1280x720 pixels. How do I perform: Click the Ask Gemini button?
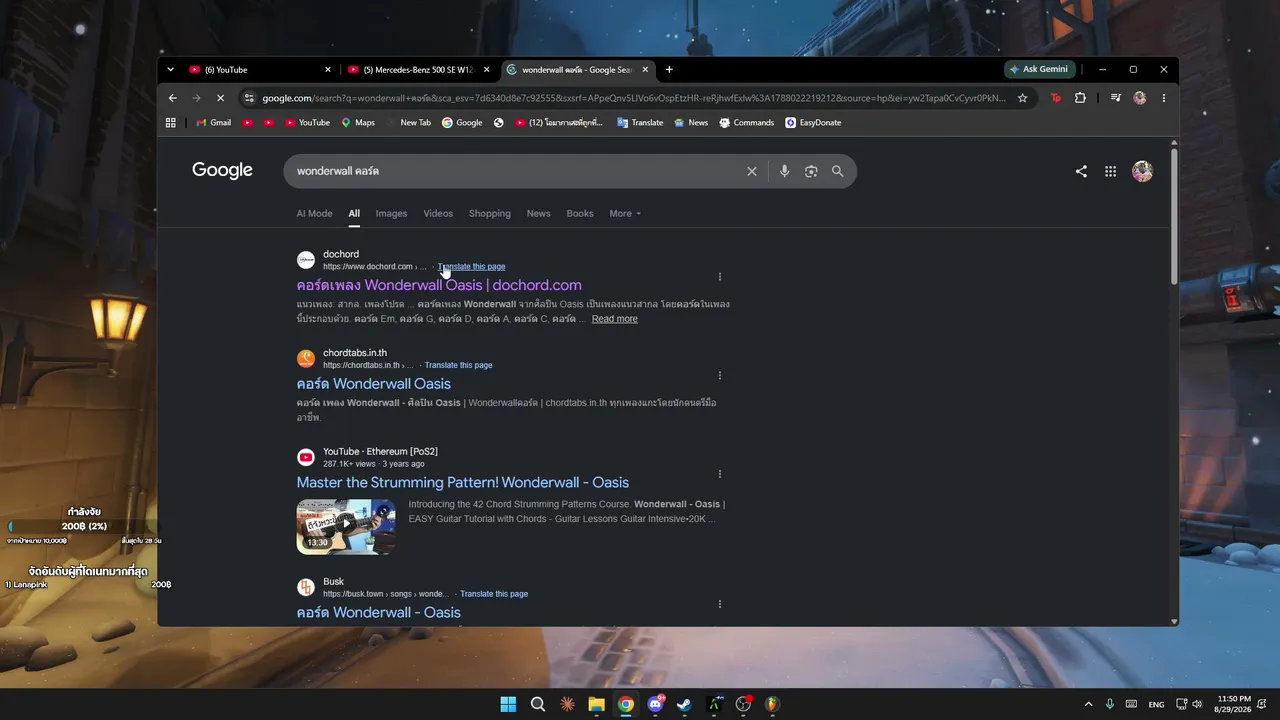[1039, 69]
